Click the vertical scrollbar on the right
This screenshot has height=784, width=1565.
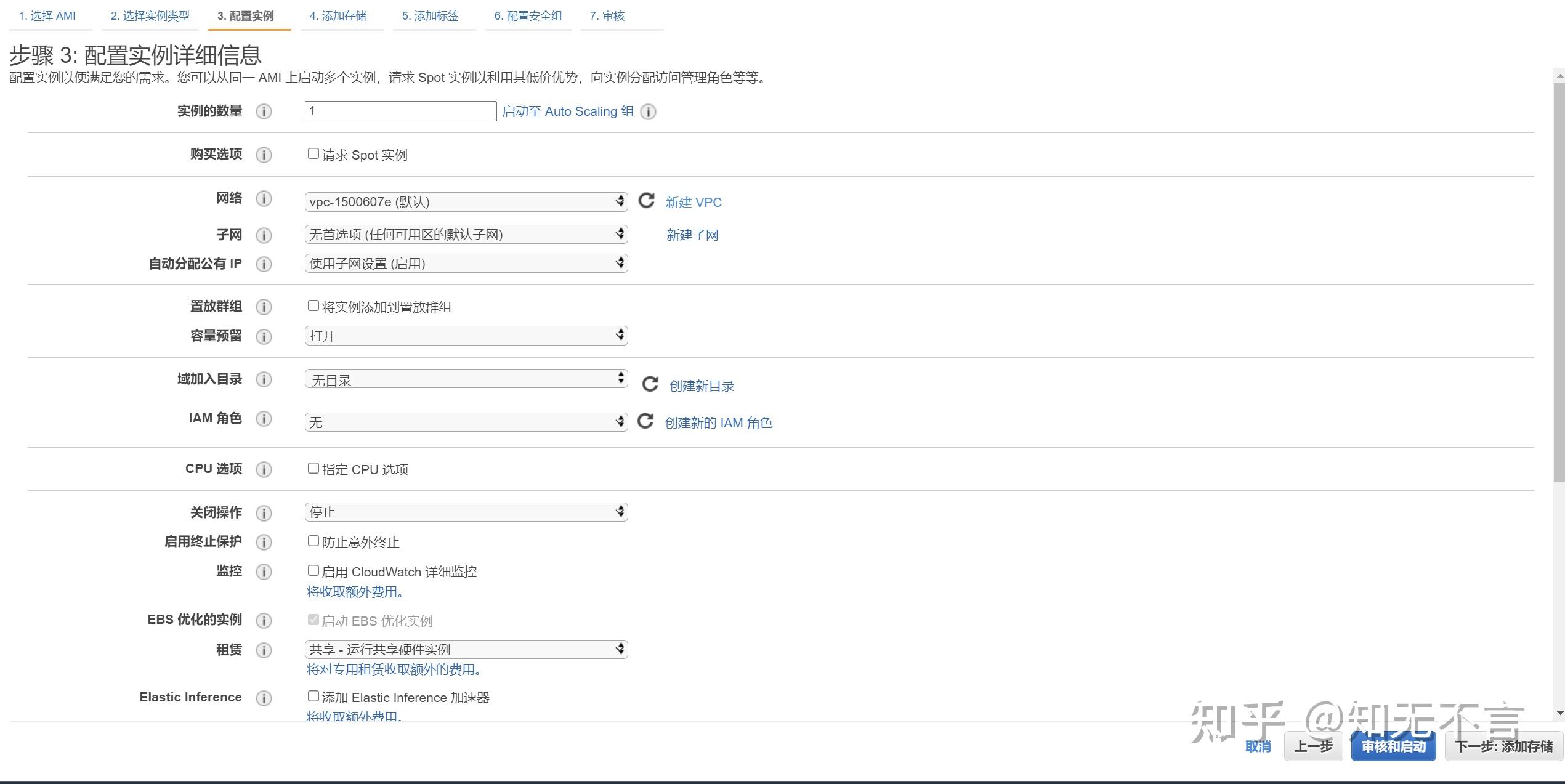1559,283
